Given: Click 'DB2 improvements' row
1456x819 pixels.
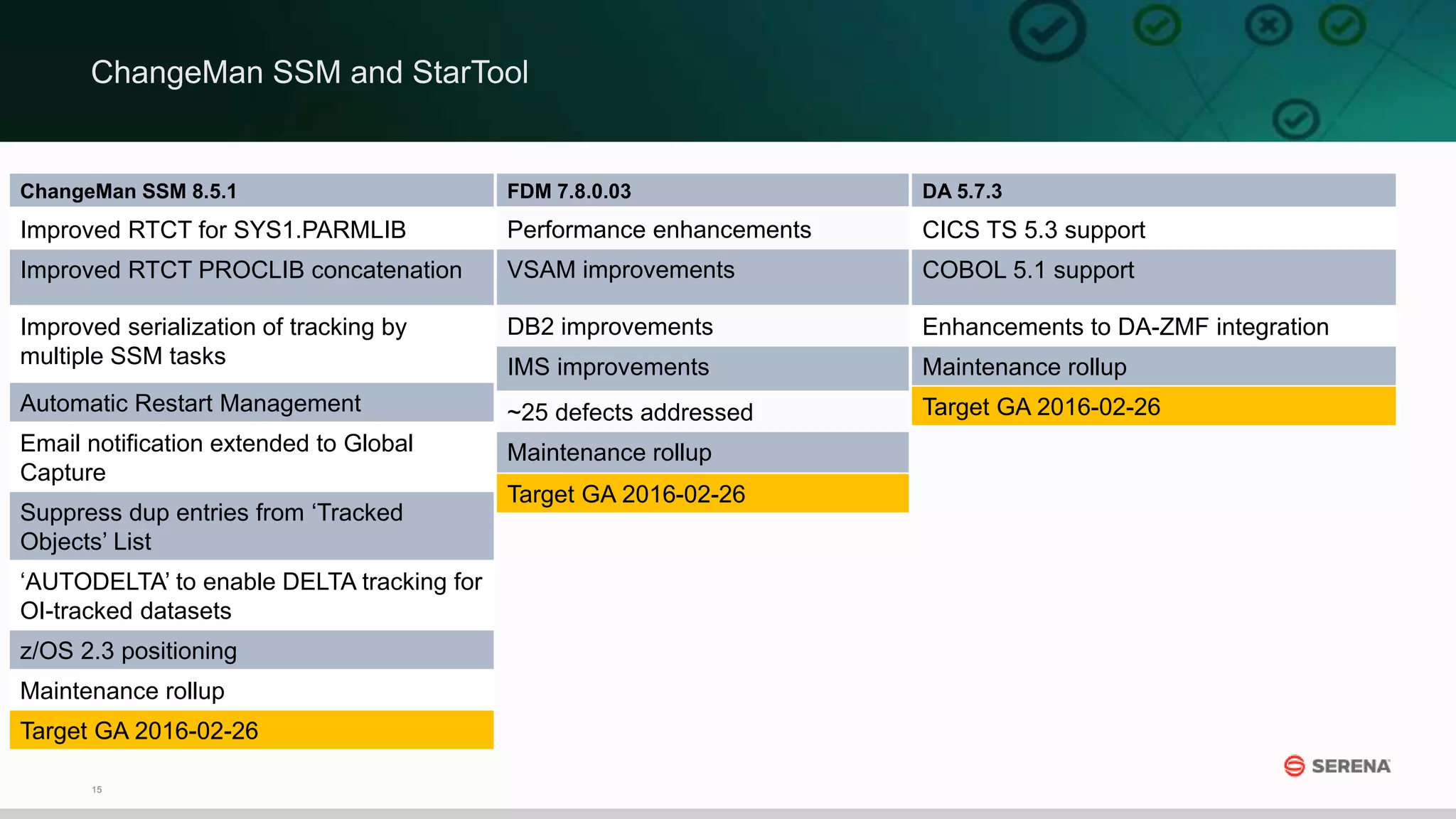Looking at the screenshot, I should pos(702,326).
